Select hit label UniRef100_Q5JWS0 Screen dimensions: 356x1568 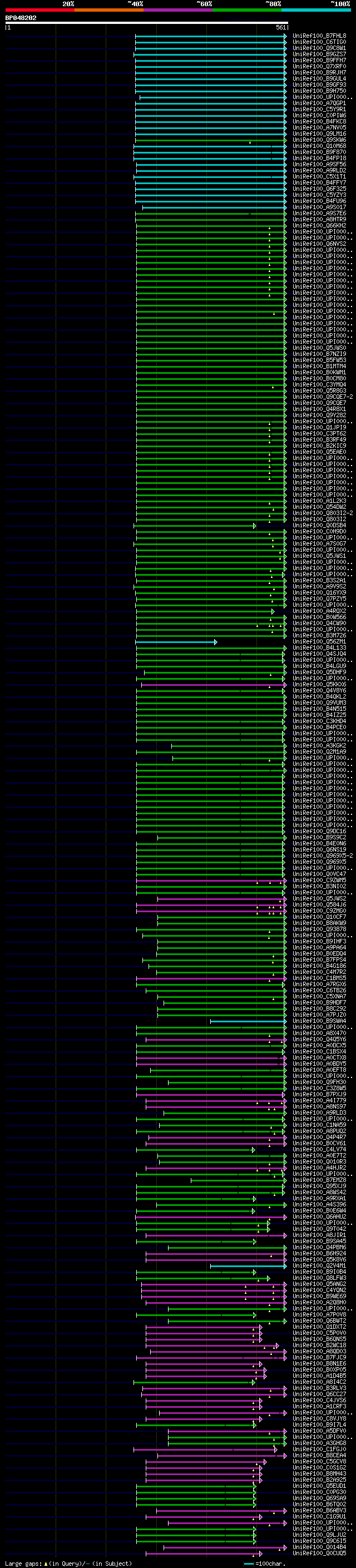pos(319,348)
